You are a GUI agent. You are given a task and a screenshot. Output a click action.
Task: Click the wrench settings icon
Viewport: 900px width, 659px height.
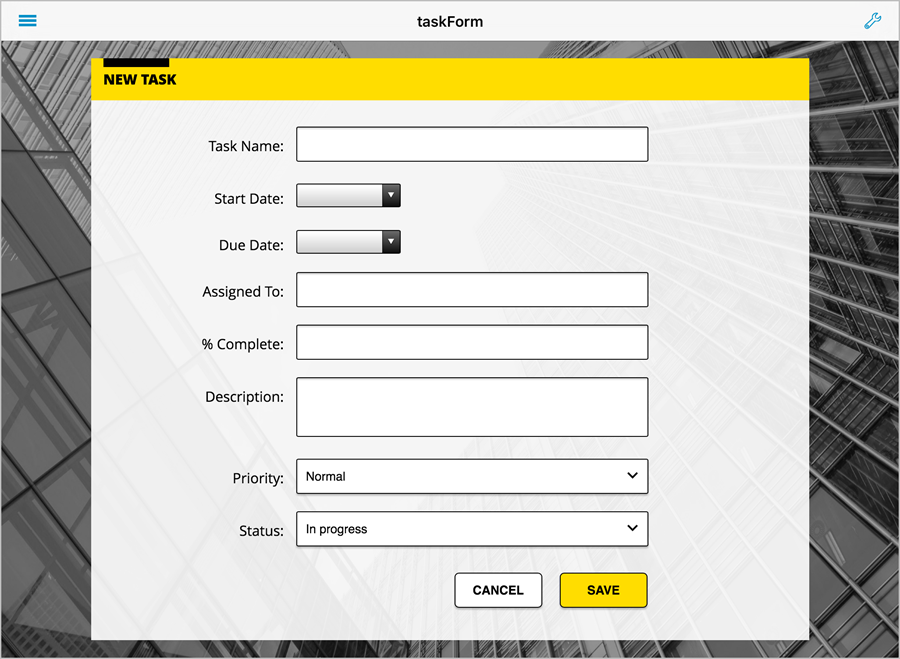coord(872,21)
